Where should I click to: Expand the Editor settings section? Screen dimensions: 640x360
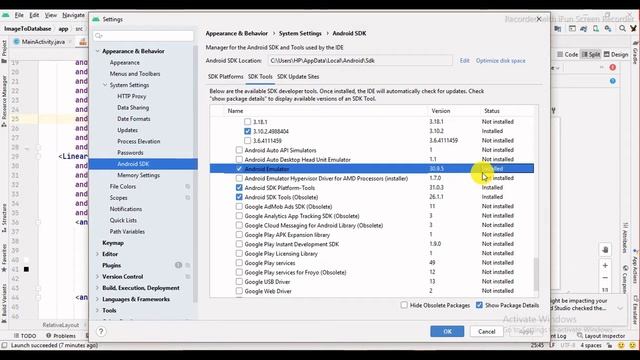(98, 254)
